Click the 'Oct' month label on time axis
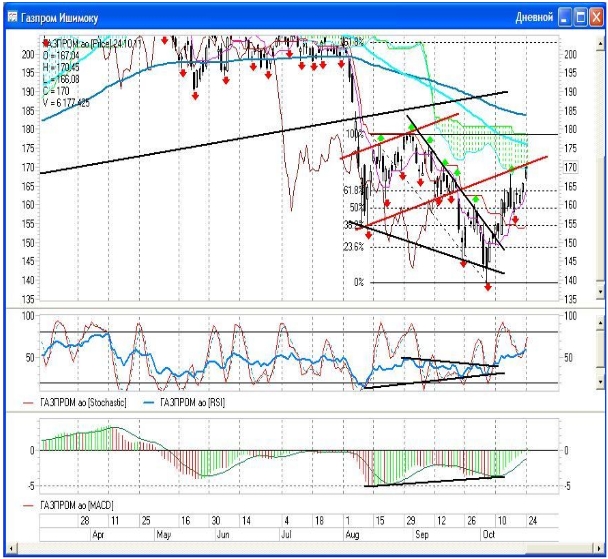 489,535
